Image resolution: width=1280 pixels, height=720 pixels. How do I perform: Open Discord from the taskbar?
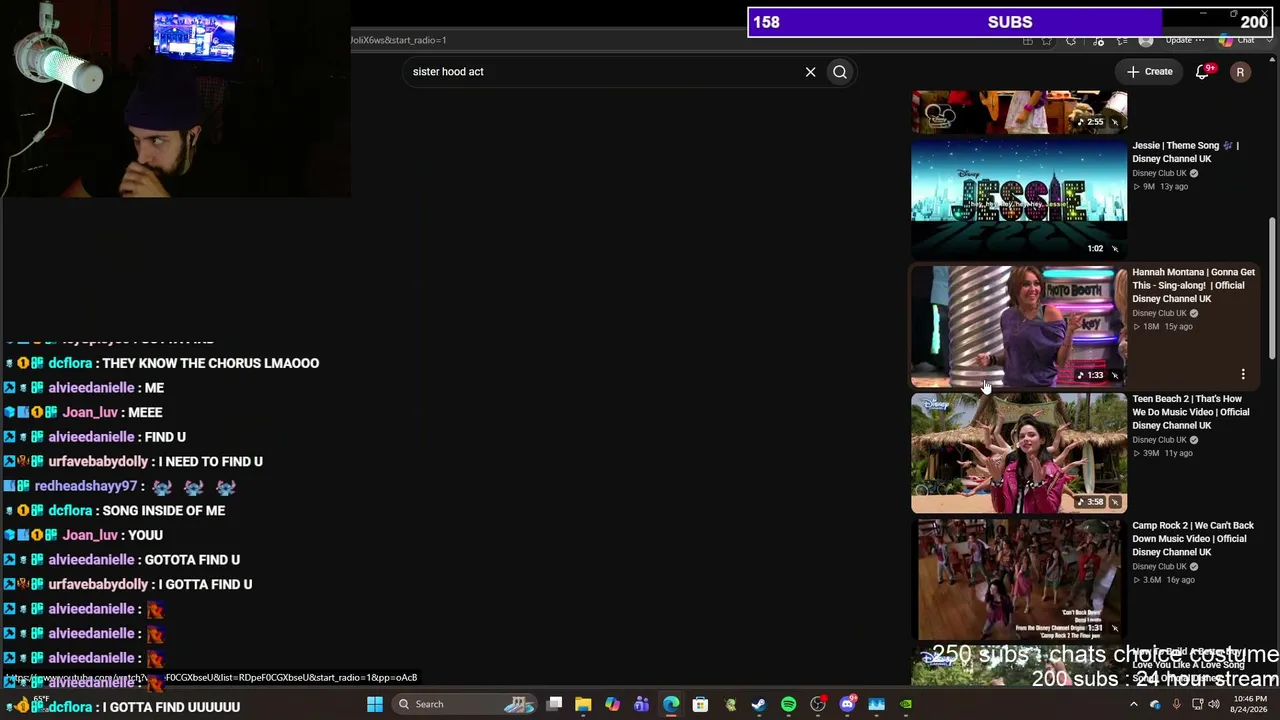pos(847,704)
